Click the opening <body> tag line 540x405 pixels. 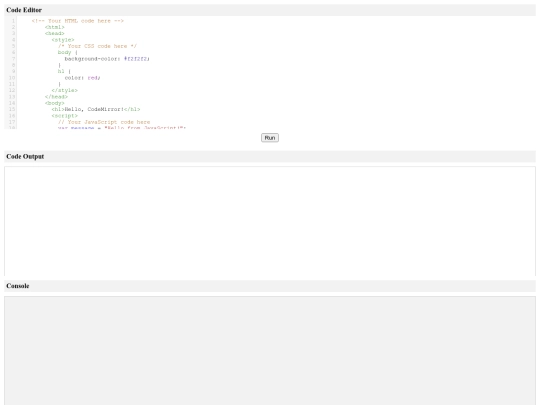54,103
